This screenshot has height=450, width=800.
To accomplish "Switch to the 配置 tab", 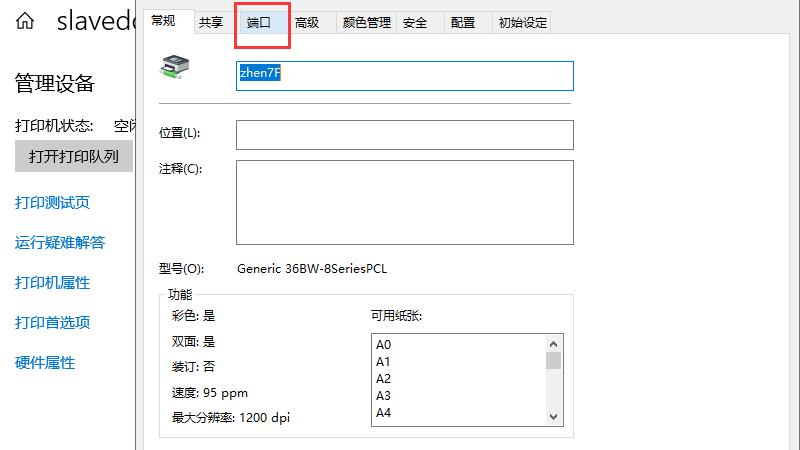I will (463, 22).
